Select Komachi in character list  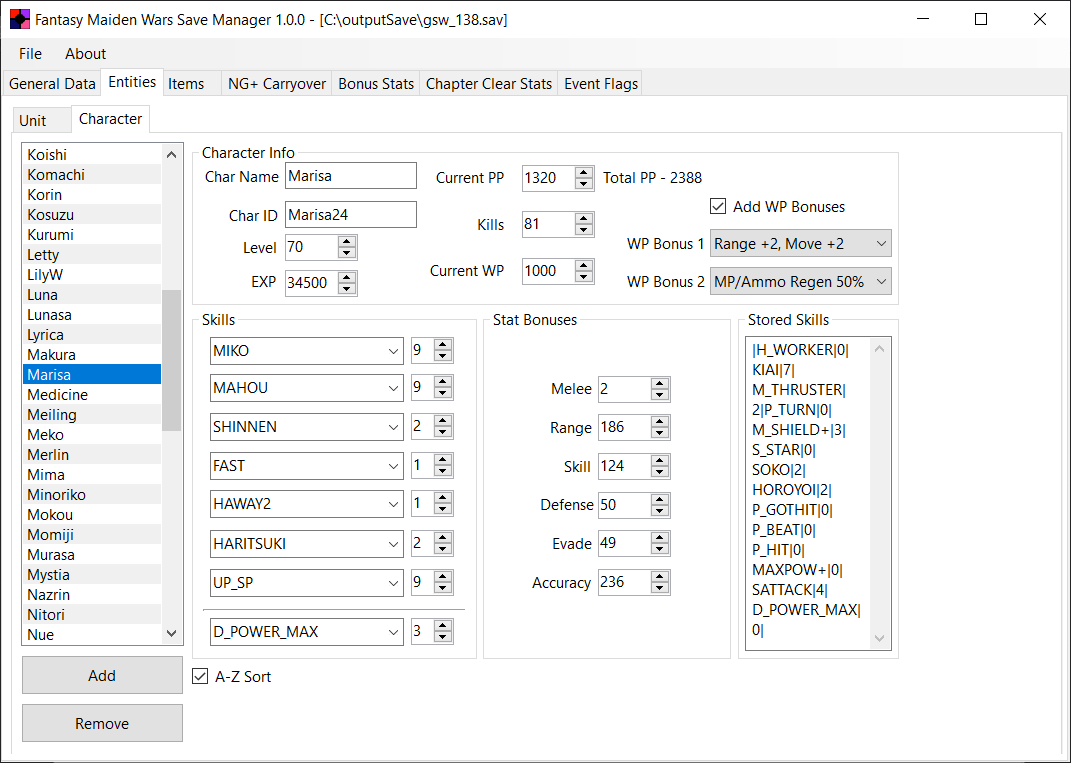92,175
